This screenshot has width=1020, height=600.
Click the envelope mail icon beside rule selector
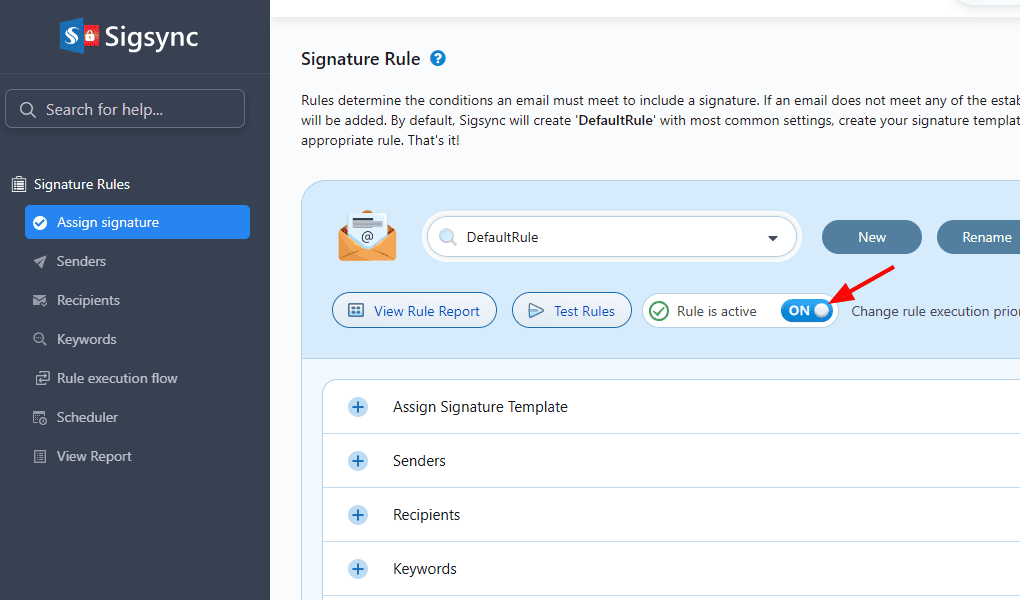pos(367,236)
